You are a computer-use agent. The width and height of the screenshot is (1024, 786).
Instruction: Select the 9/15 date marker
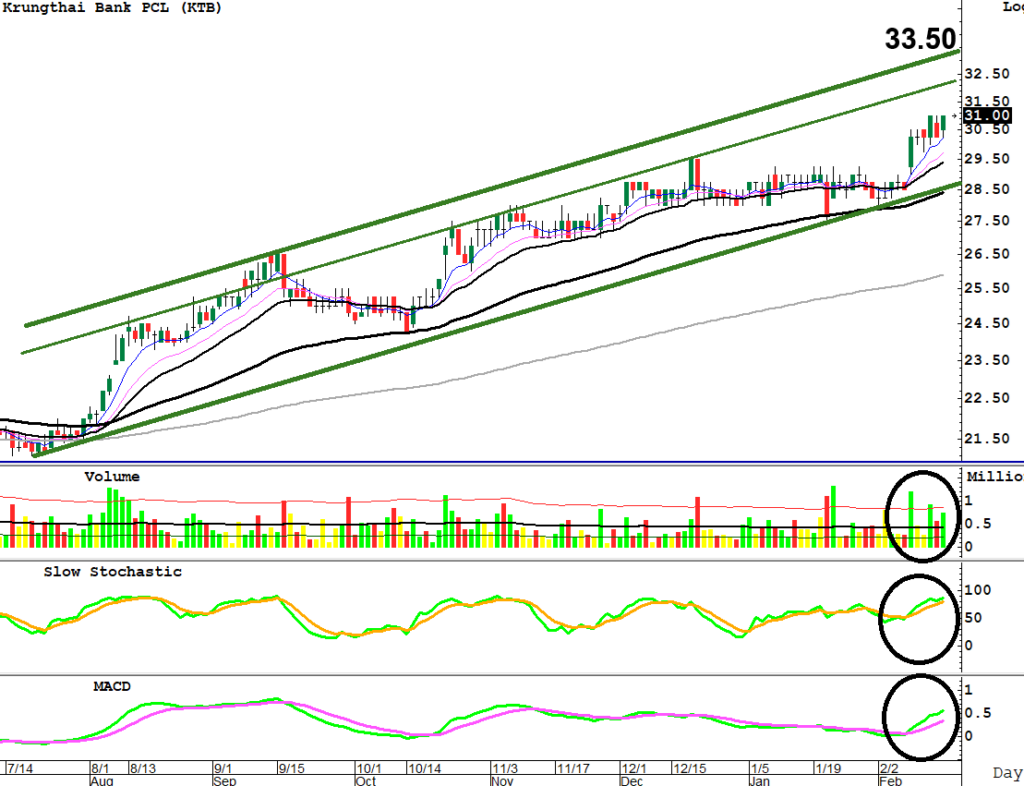tap(291, 768)
